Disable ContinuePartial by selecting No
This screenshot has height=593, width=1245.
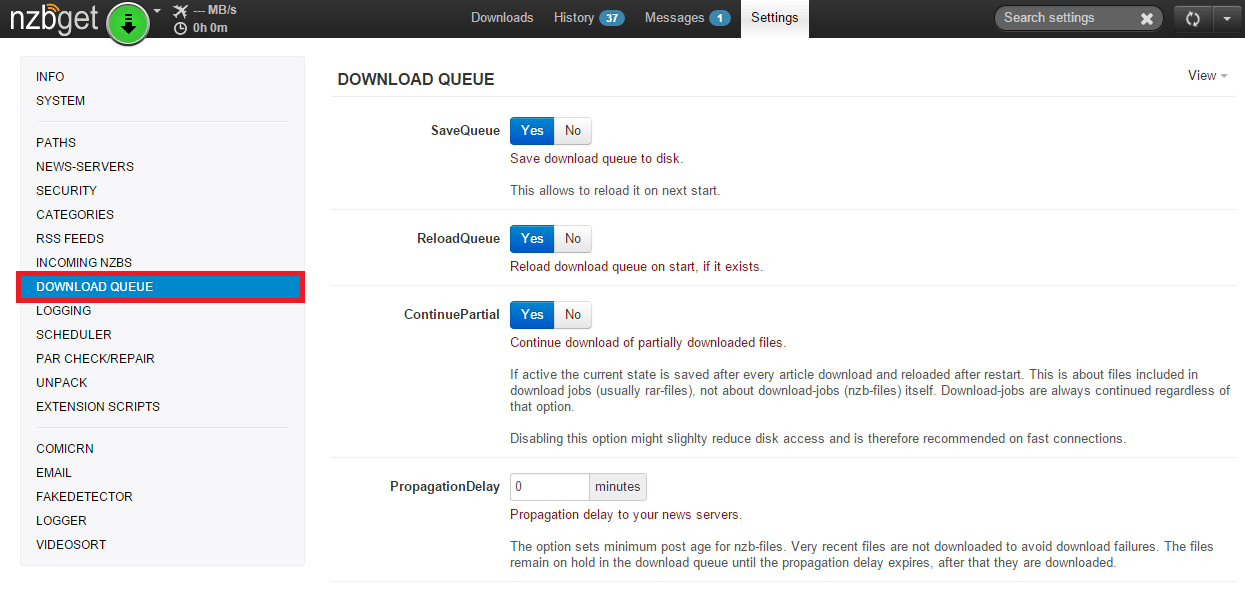click(x=573, y=315)
